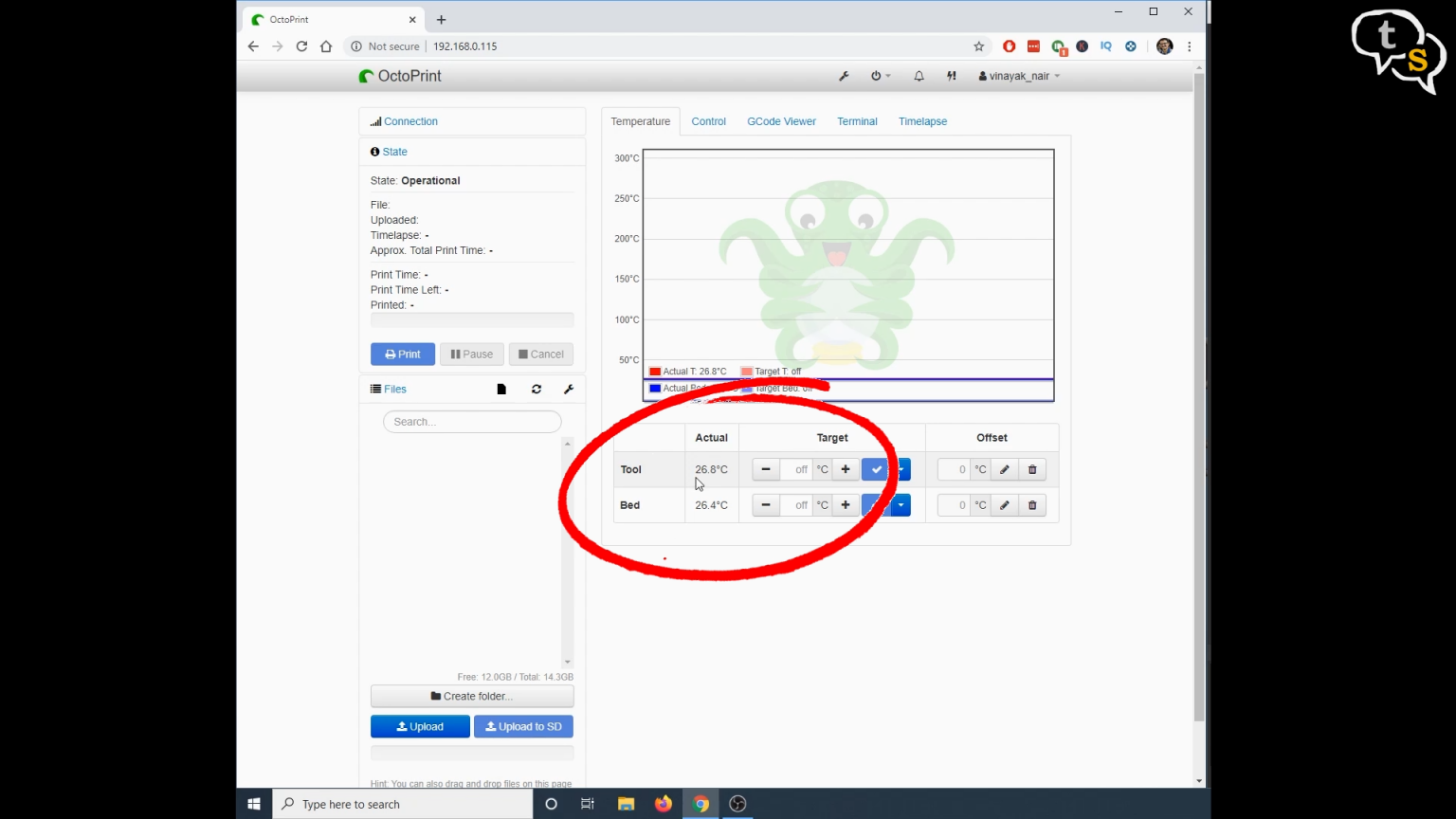Open file list settings via wrench icon

(568, 389)
